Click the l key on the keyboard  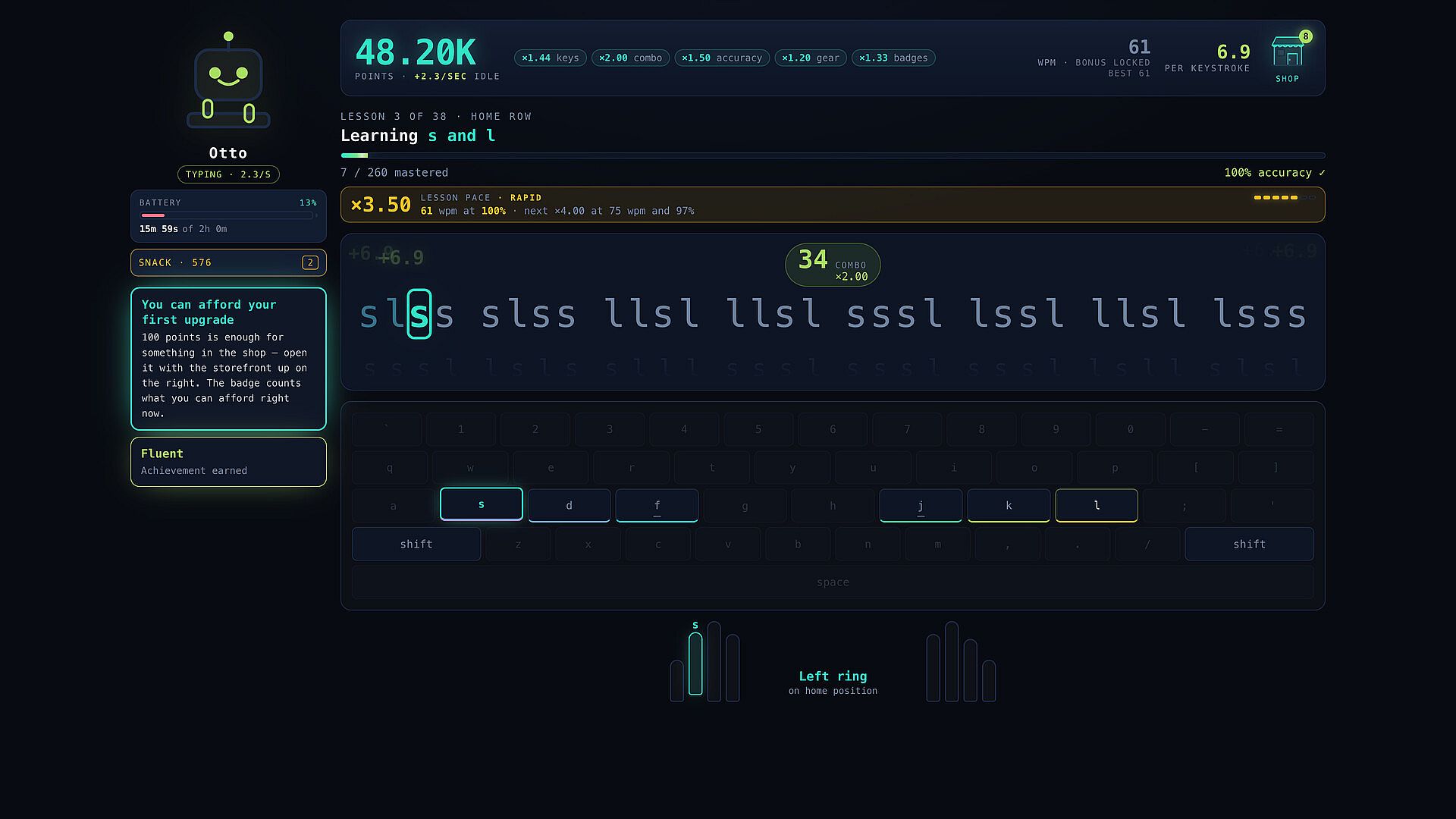pyautogui.click(x=1097, y=505)
